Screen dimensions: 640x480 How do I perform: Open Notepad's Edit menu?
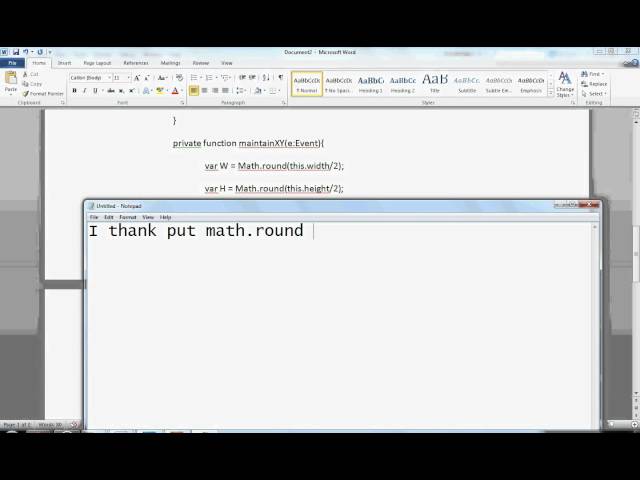point(109,217)
